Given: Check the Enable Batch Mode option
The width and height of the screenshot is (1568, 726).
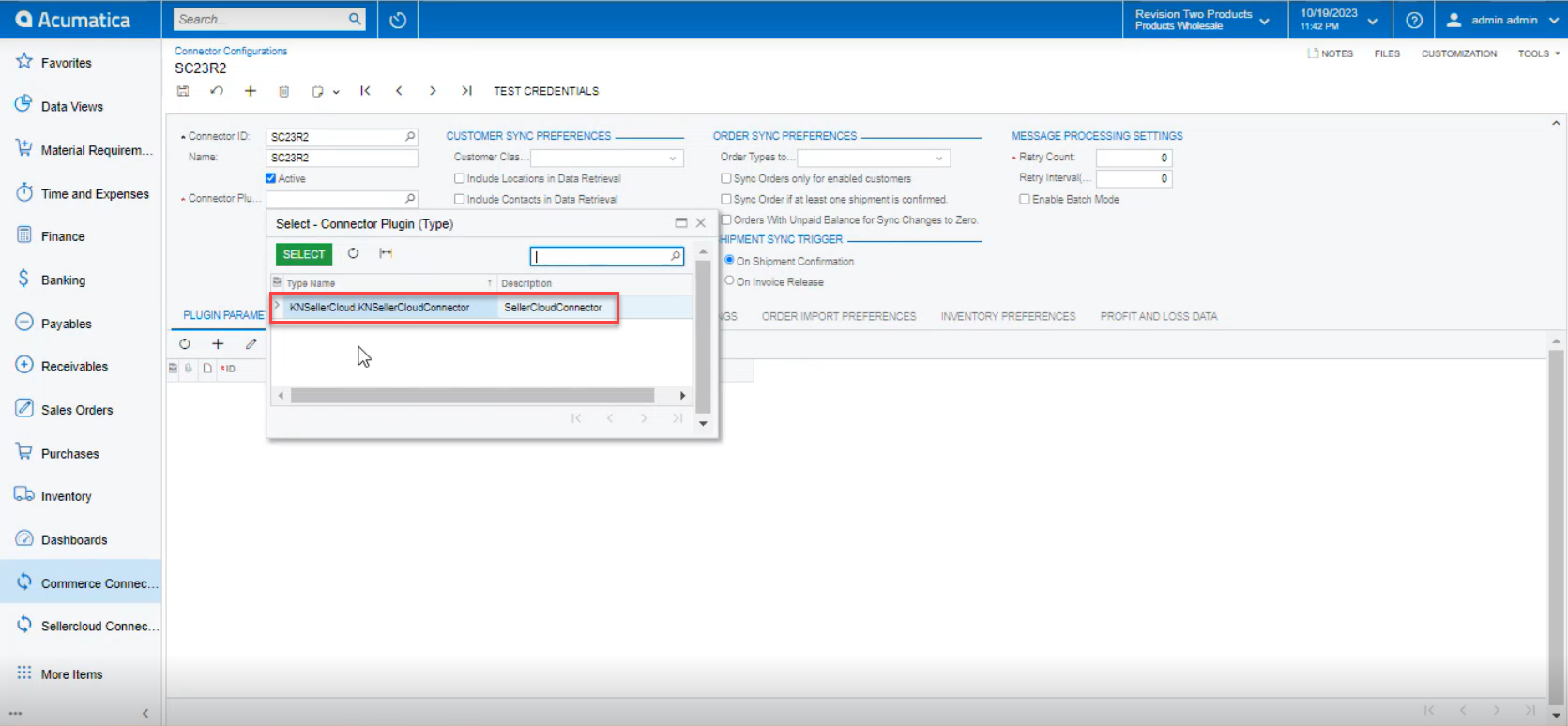Looking at the screenshot, I should click(x=1025, y=199).
